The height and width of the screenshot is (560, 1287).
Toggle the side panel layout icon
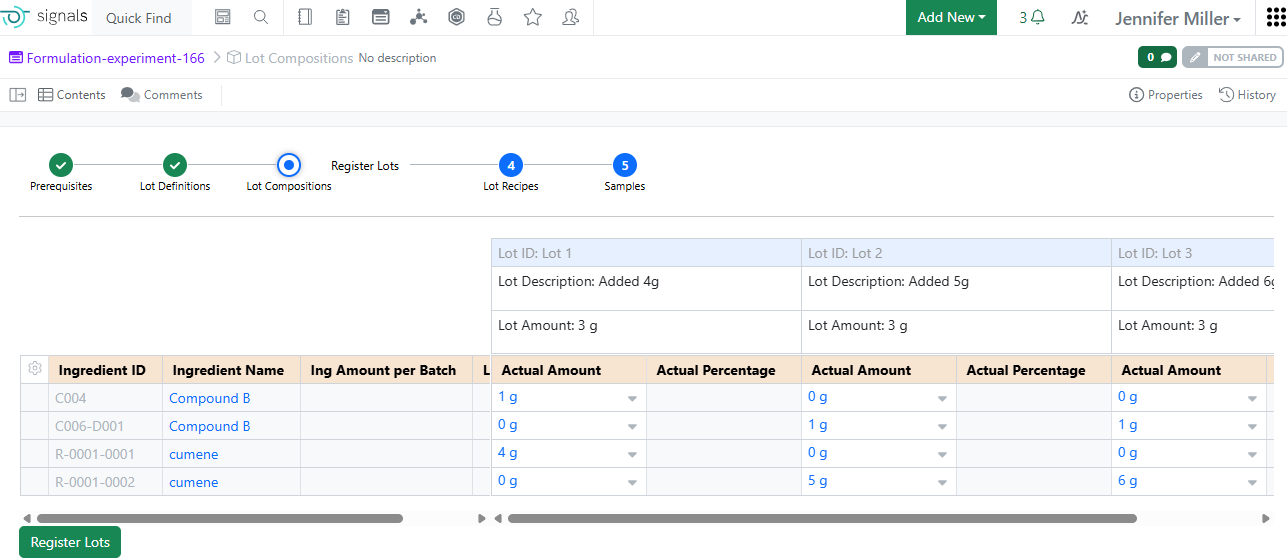point(18,95)
